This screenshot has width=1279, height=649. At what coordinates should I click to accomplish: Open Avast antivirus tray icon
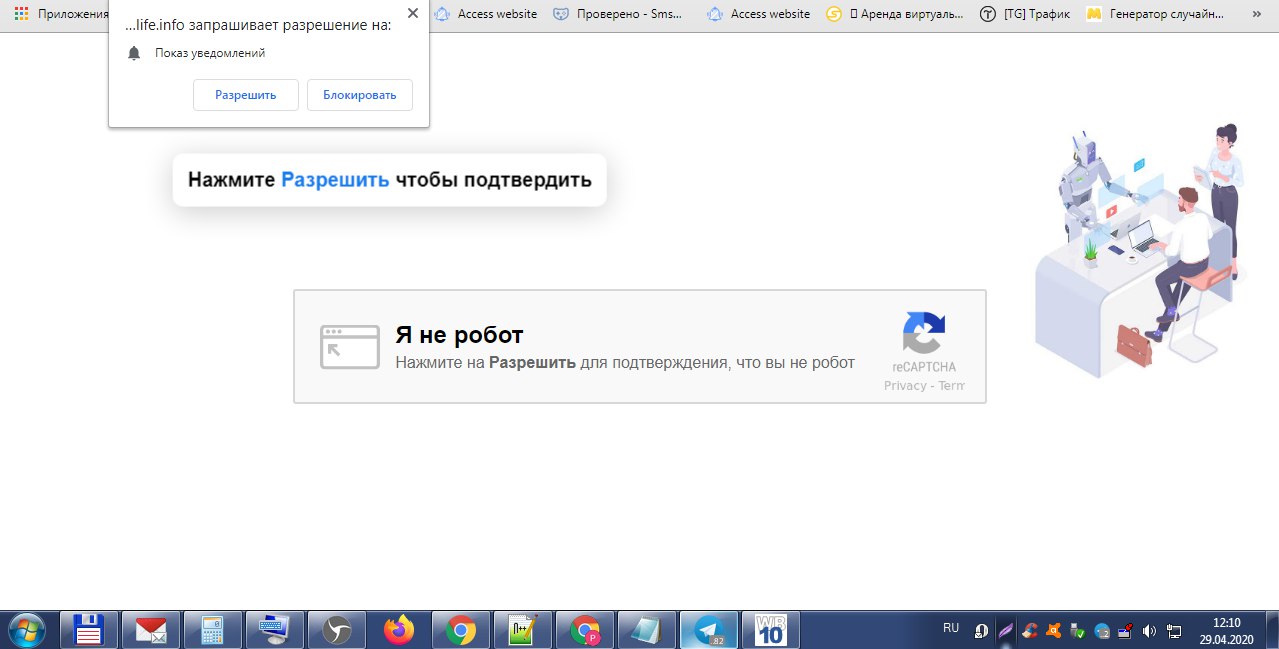(1054, 631)
